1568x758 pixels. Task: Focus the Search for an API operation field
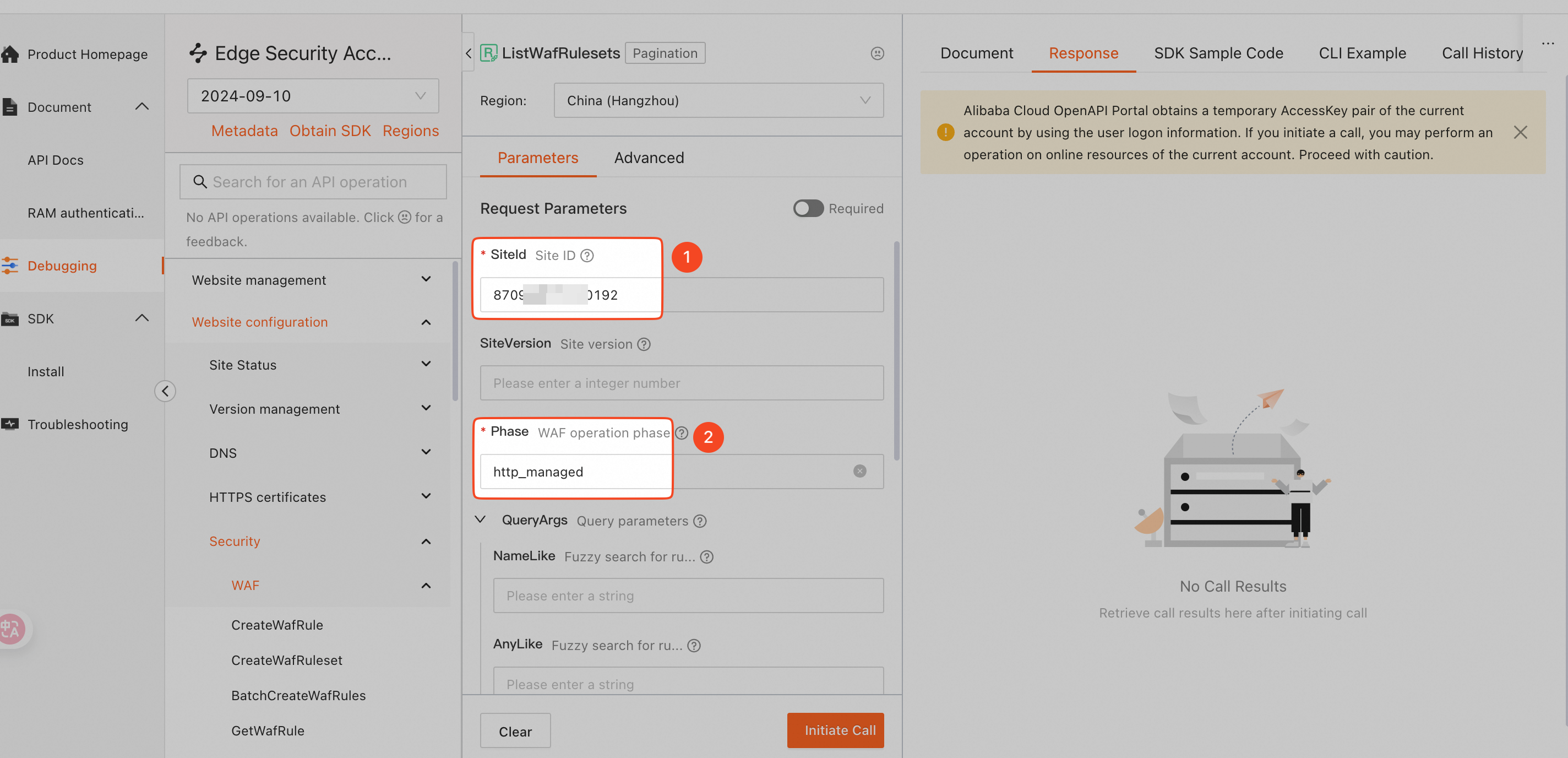[x=313, y=181]
